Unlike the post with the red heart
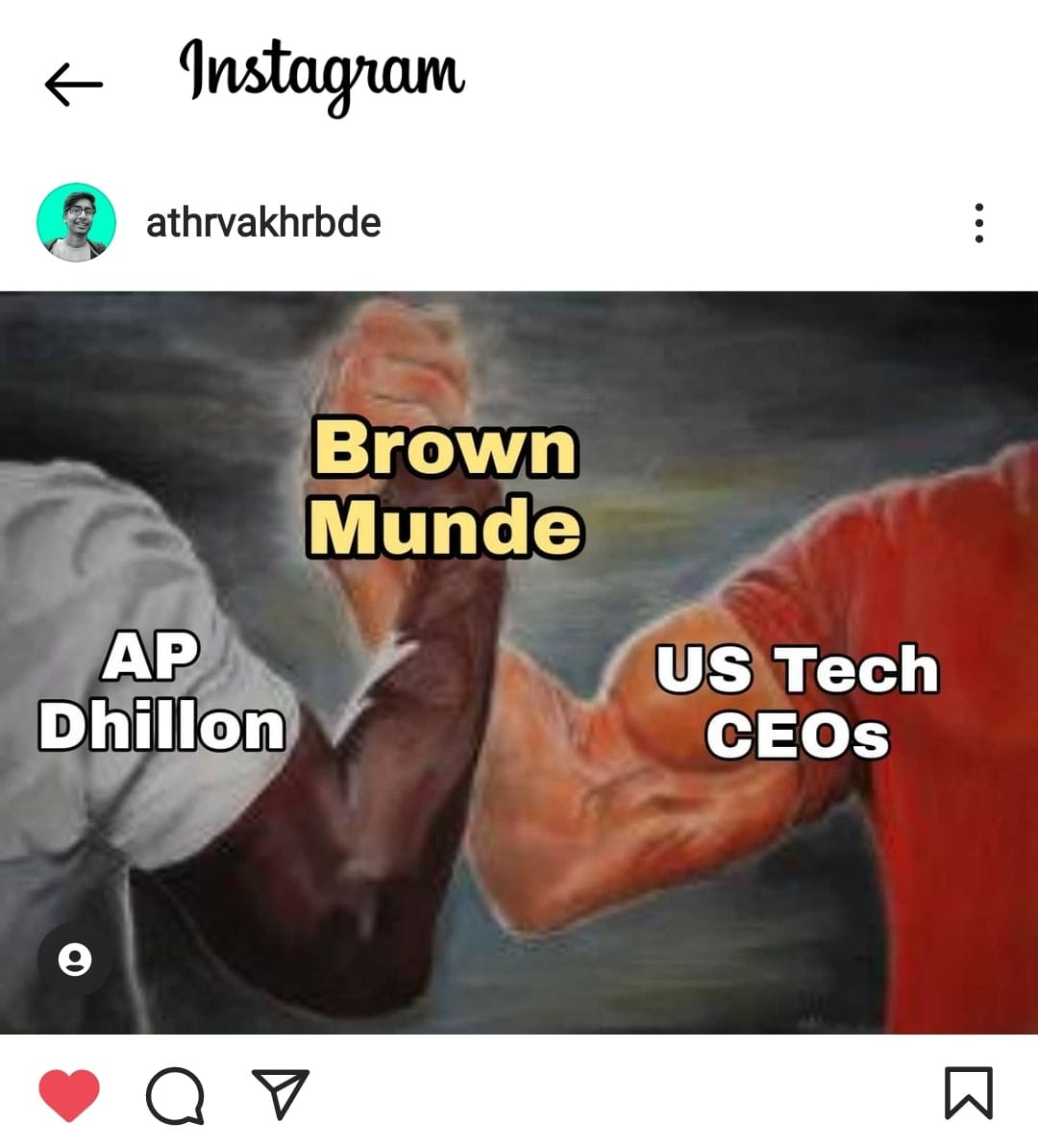The image size is (1038, 1148). [69, 1094]
